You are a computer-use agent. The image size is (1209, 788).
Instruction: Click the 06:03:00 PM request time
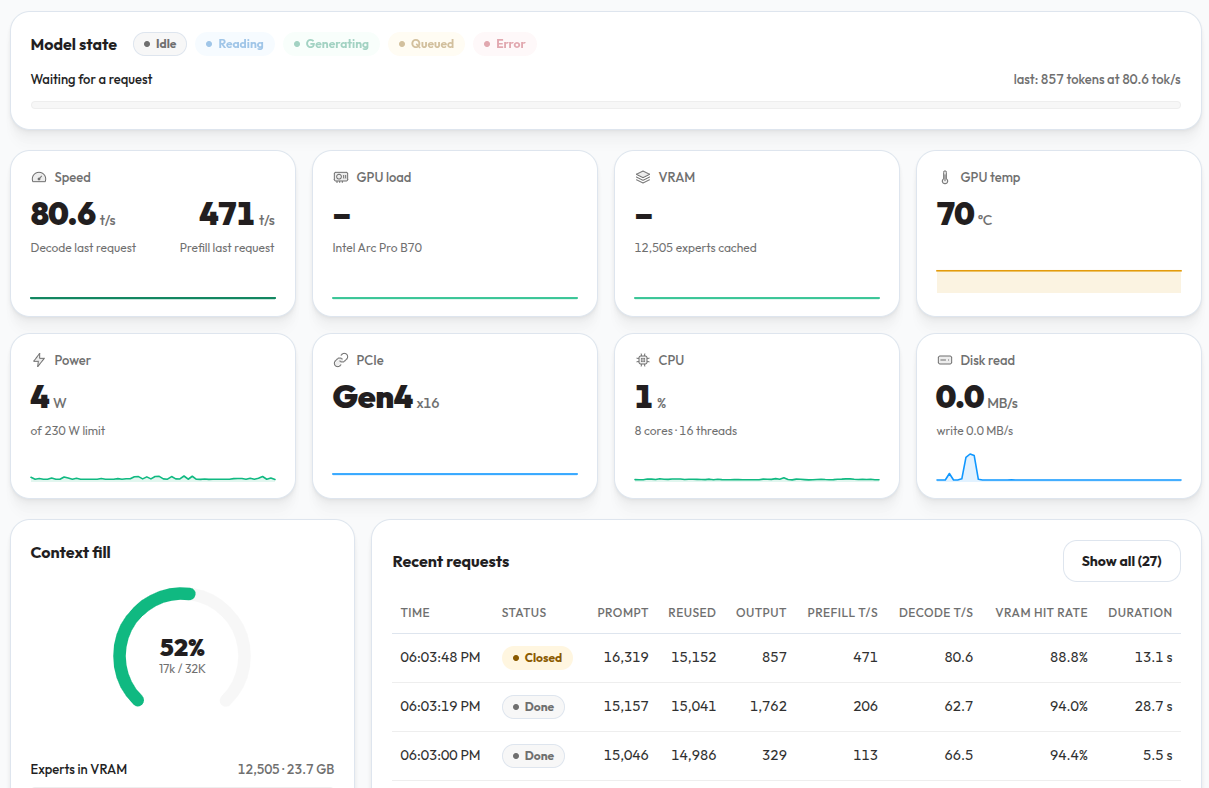tap(441, 756)
